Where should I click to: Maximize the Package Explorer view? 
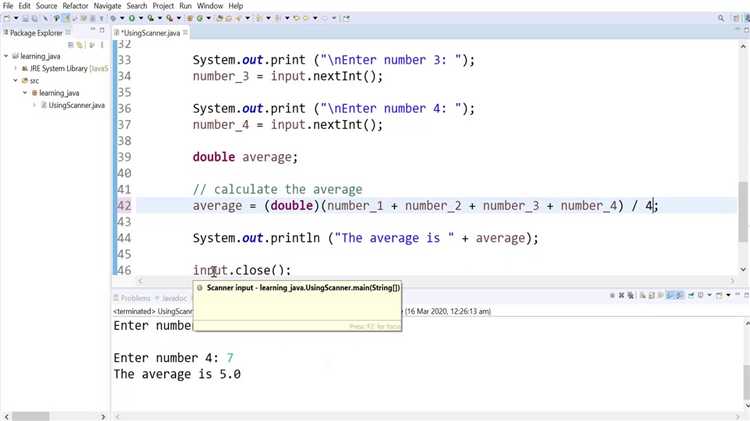(x=102, y=30)
